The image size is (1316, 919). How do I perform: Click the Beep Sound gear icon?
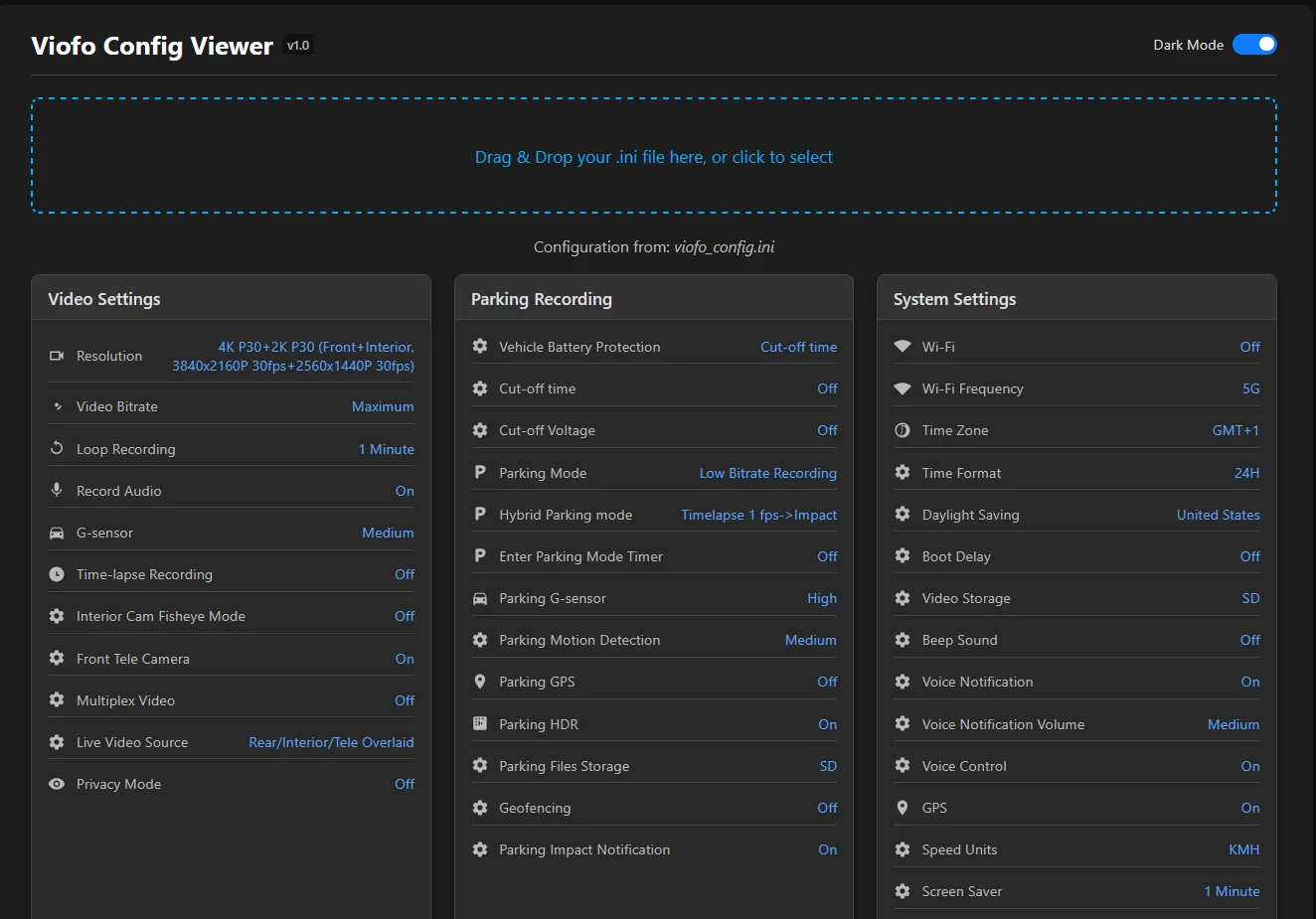pos(903,640)
